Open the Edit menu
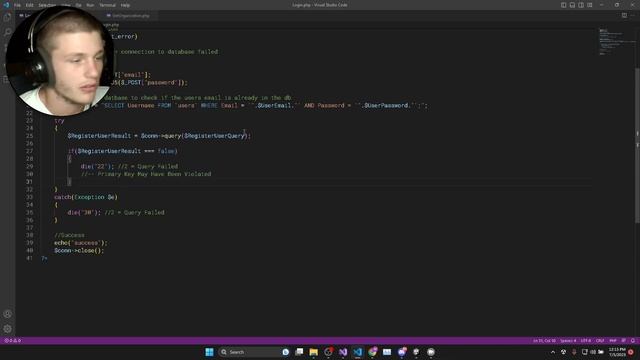This screenshot has width=640, height=360. [x=30, y=5]
